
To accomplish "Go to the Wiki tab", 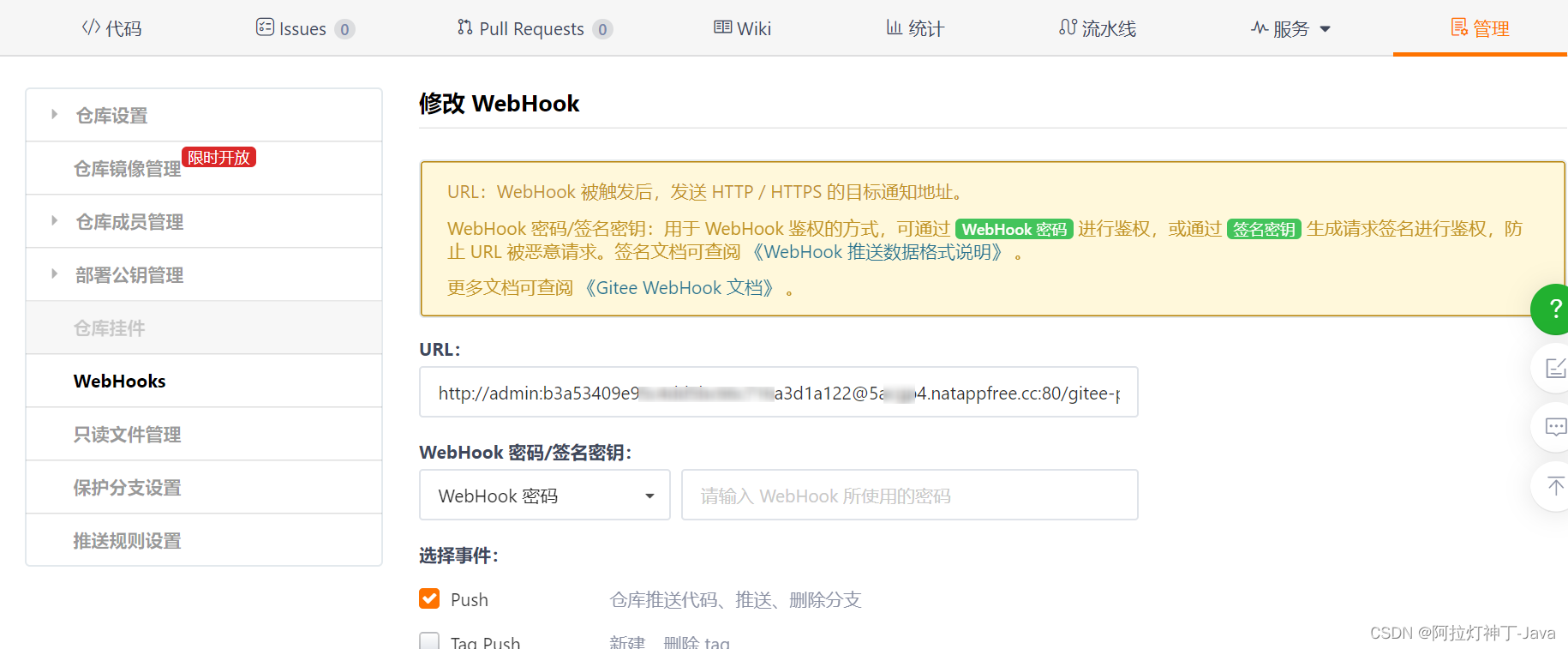I will [742, 28].
